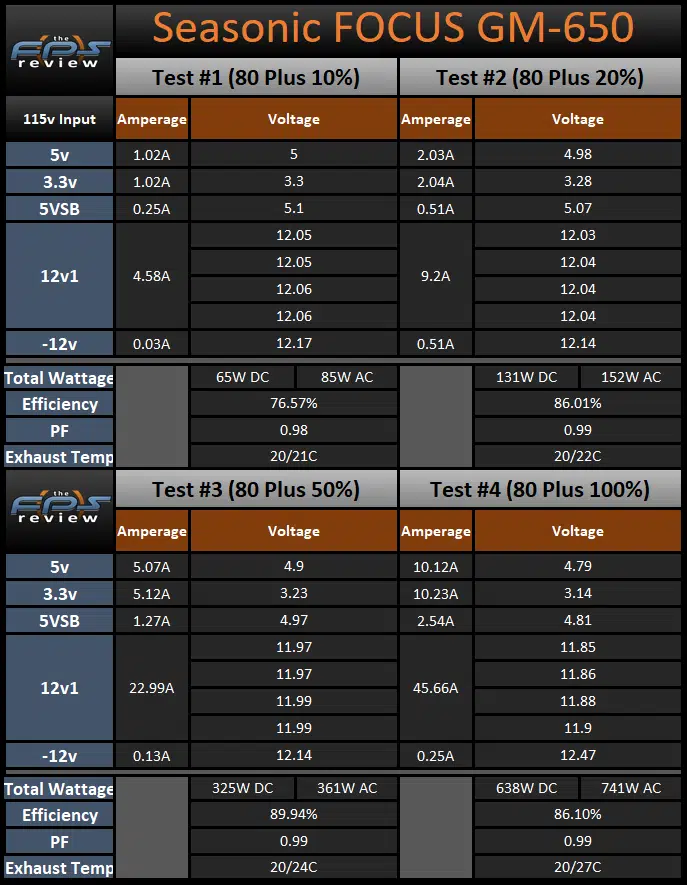
Task: Click the 76.57% efficiency cell
Action: [294, 404]
